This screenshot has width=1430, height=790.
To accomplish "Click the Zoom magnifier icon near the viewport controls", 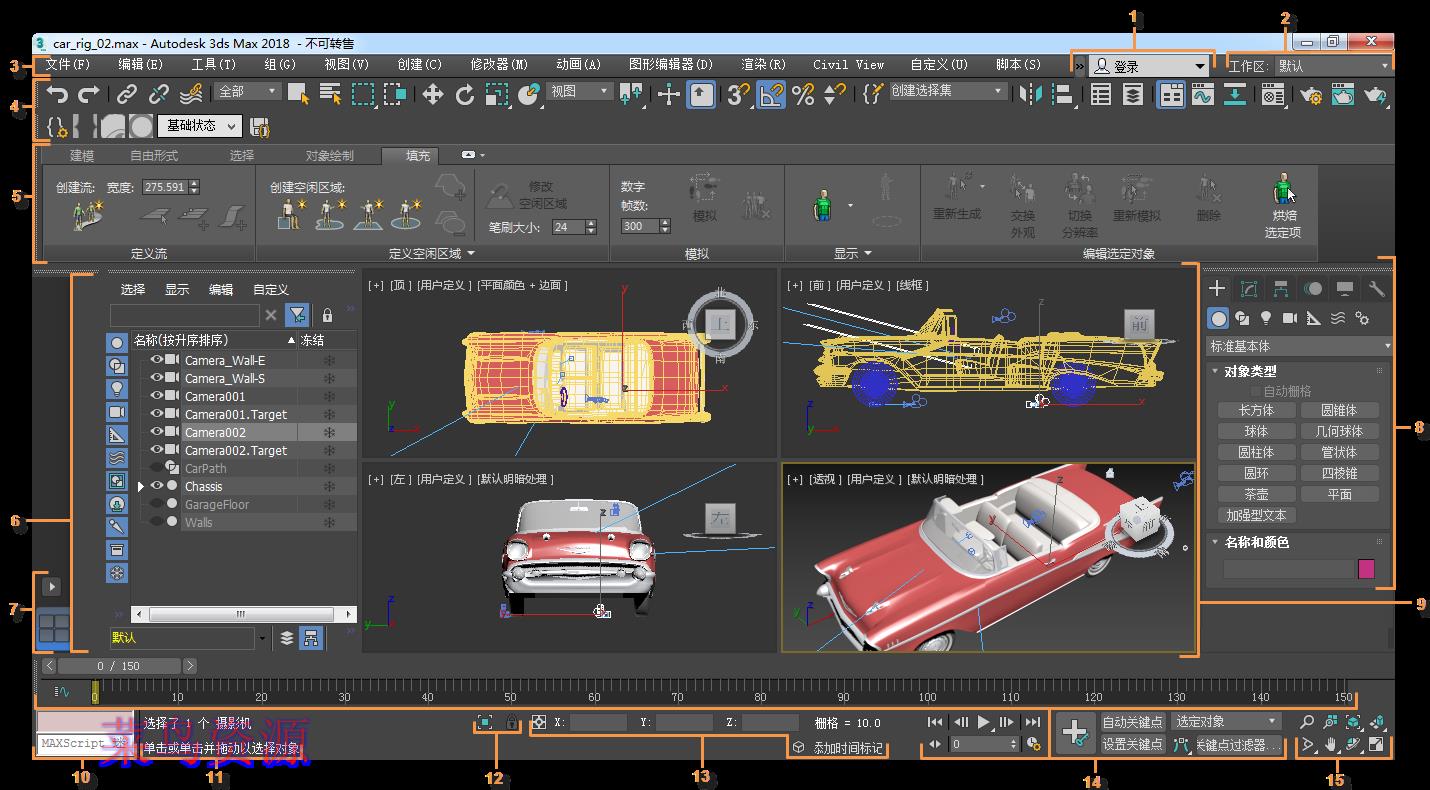I will coord(1305,721).
